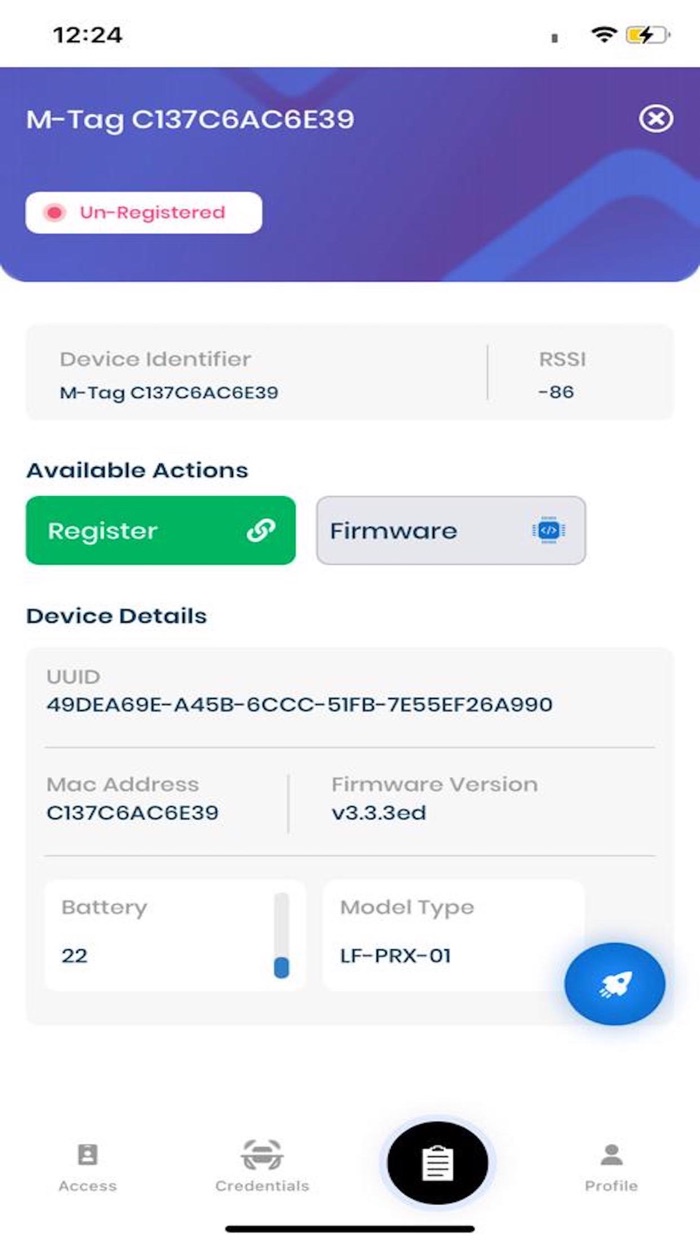Tap the RSSI value -86
This screenshot has width=700, height=1244.
[555, 392]
